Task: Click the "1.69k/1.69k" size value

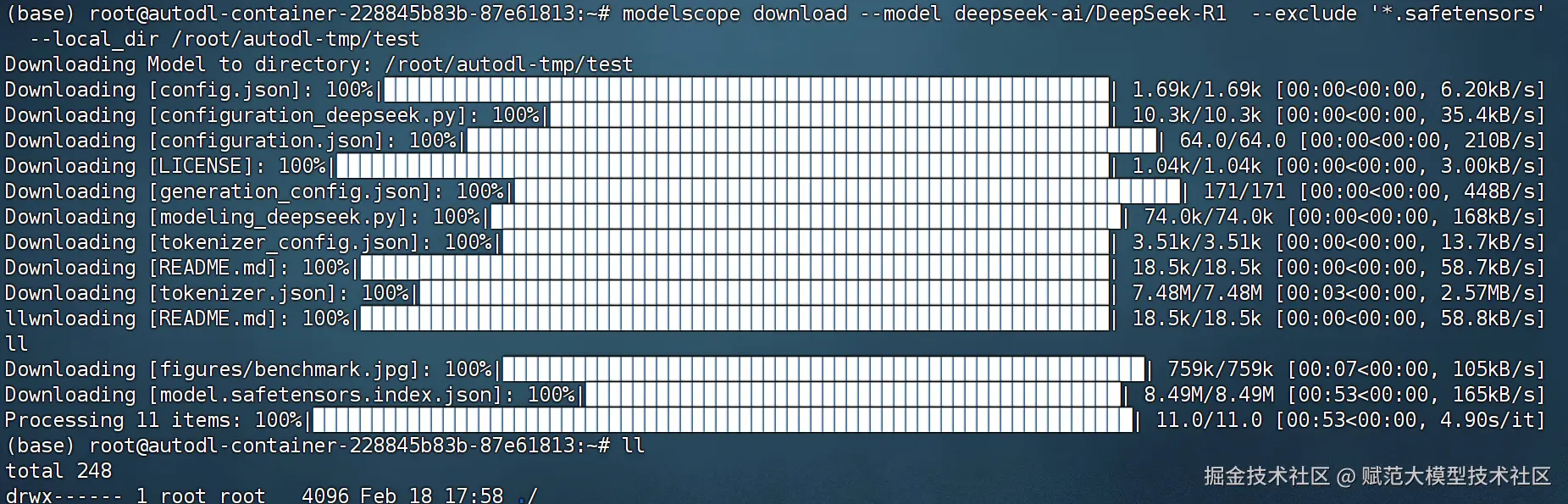Action: click(x=1196, y=90)
